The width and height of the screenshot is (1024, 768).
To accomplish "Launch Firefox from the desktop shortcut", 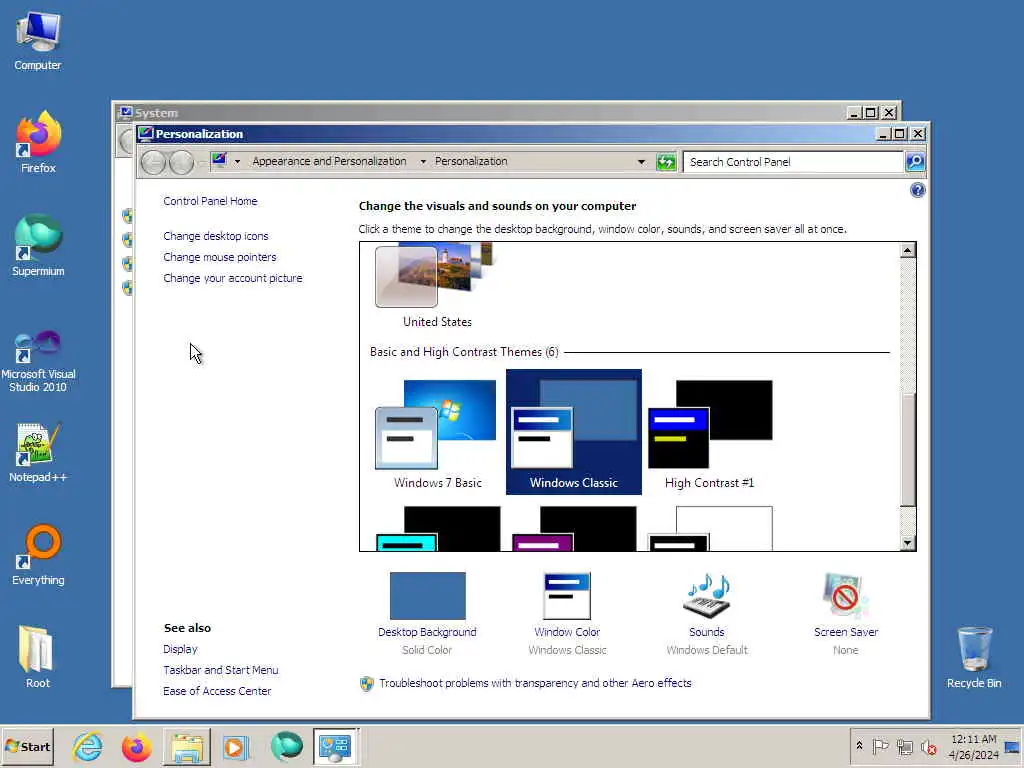I will [x=38, y=142].
